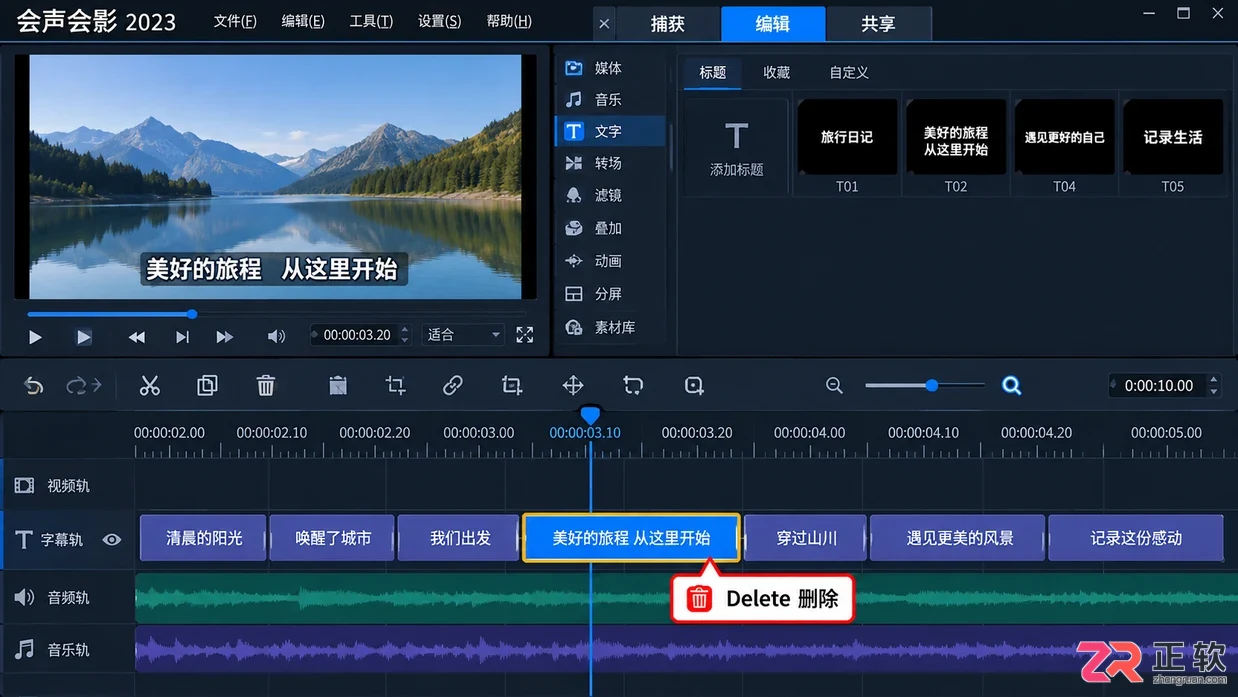Open the 文件(F) menu
1238x697 pixels.
[x=235, y=21]
